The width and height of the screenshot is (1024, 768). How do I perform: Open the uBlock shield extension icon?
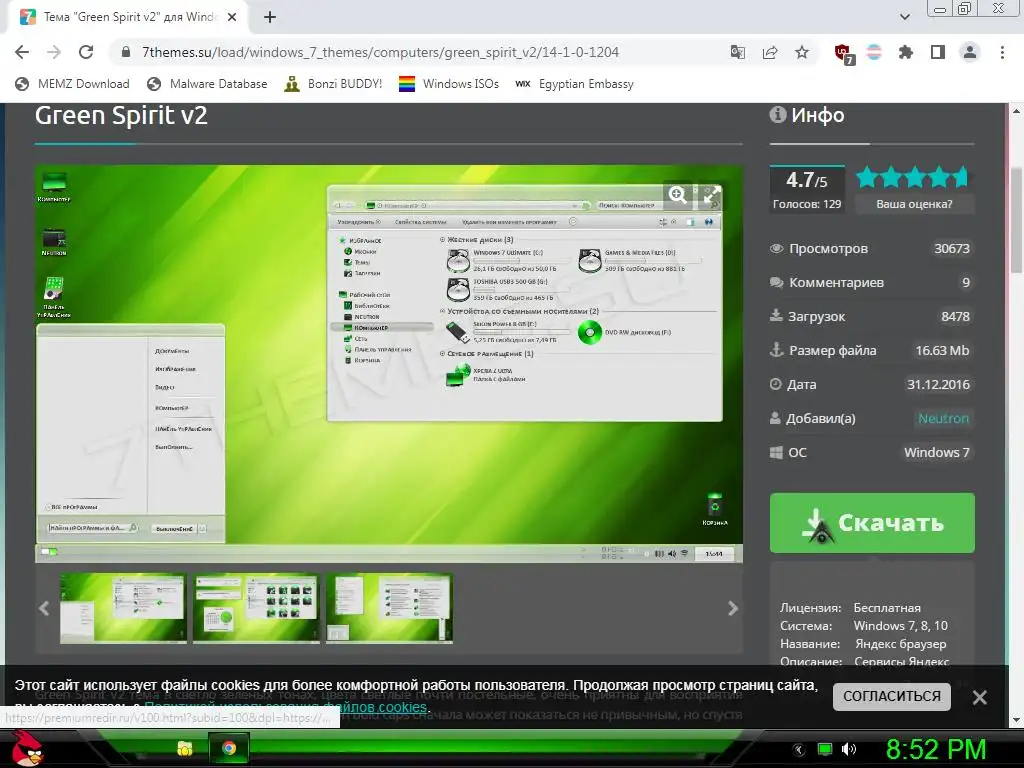(x=844, y=54)
